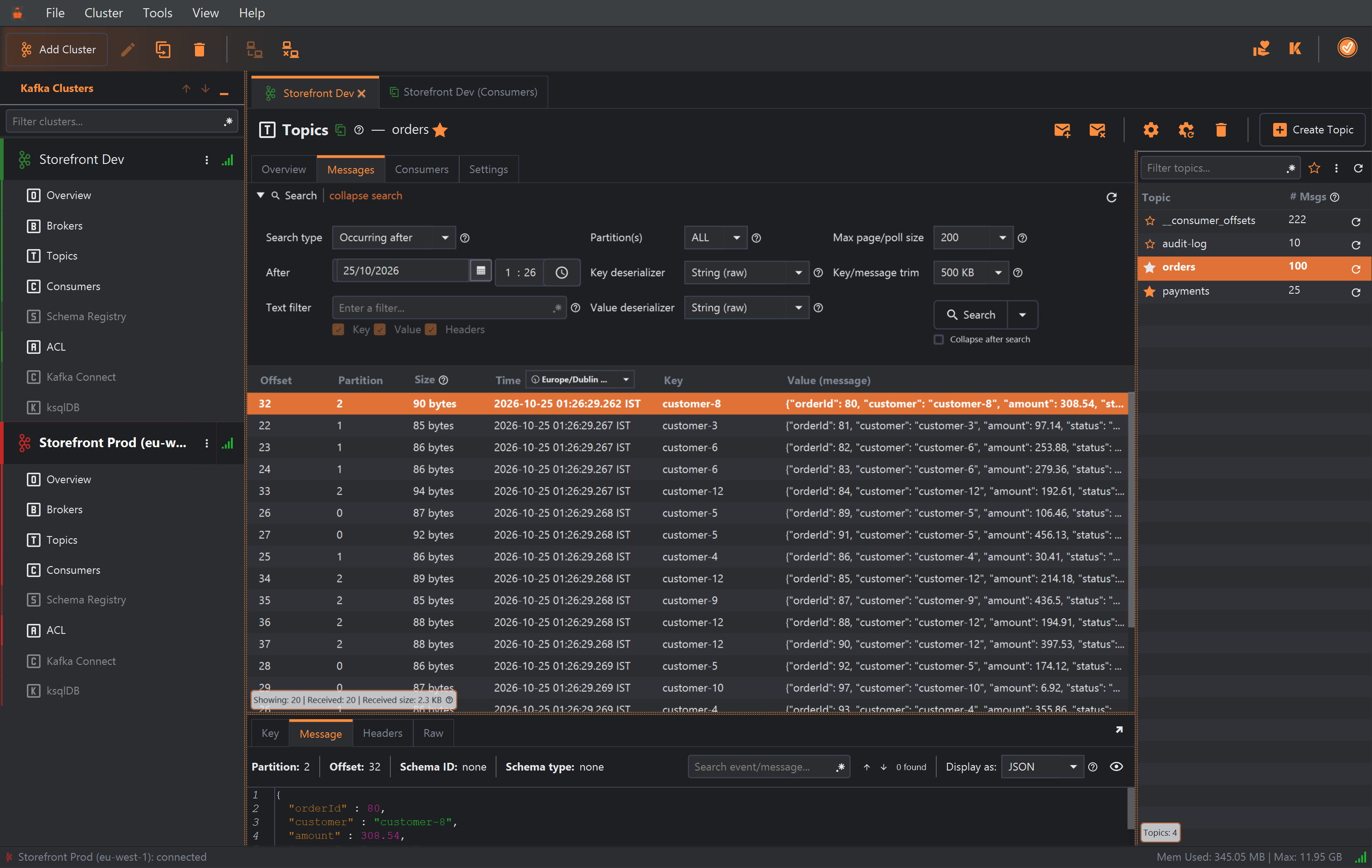Click the edit cluster pencil icon
Viewport: 1372px width, 868px height.
pyautogui.click(x=128, y=50)
